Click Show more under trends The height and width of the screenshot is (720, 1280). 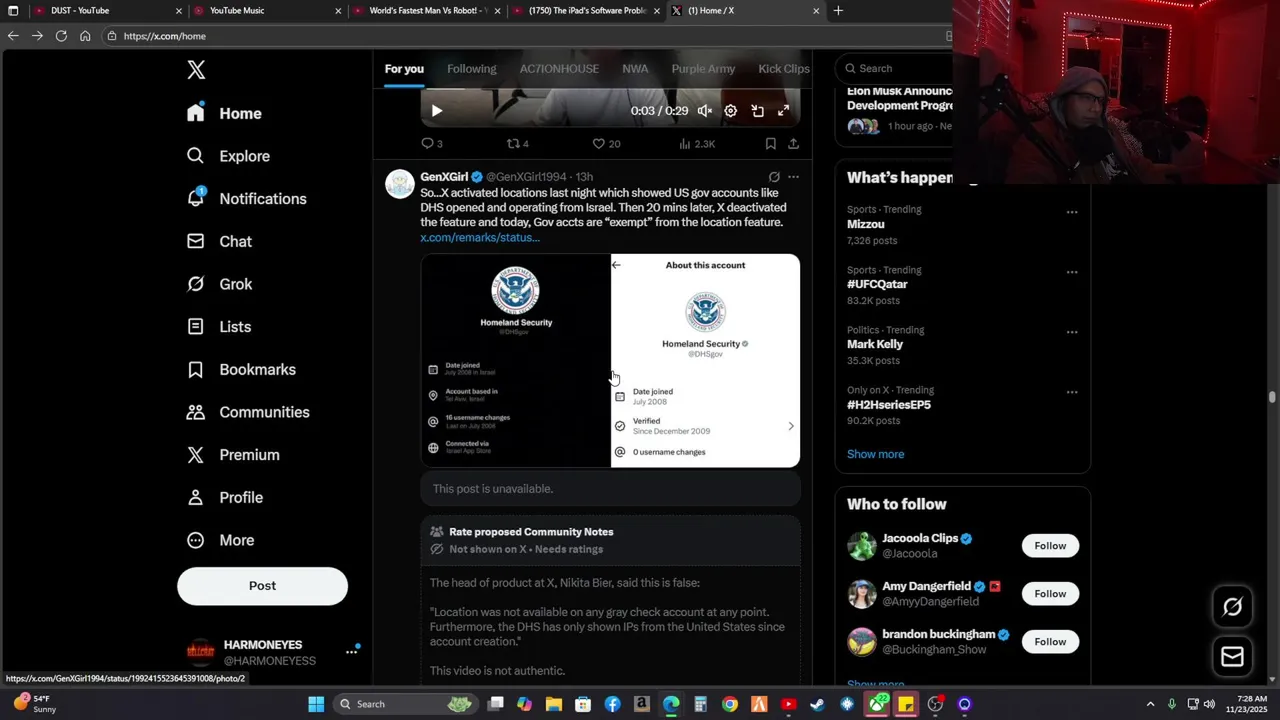(x=875, y=454)
